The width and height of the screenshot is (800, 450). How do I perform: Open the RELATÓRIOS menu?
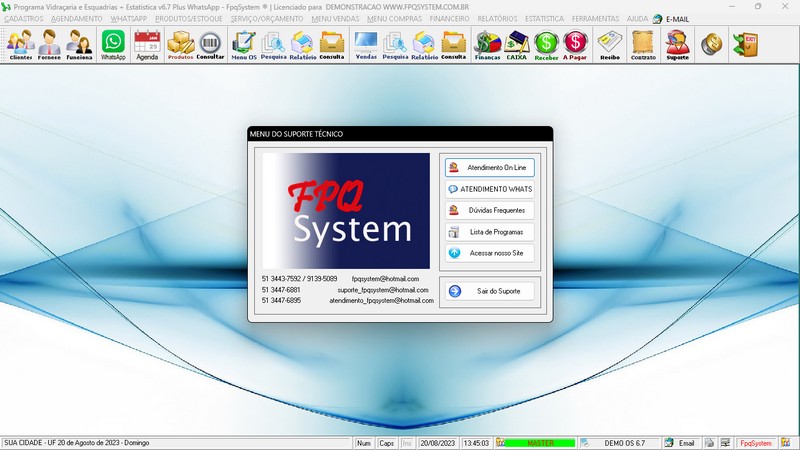tap(497, 19)
